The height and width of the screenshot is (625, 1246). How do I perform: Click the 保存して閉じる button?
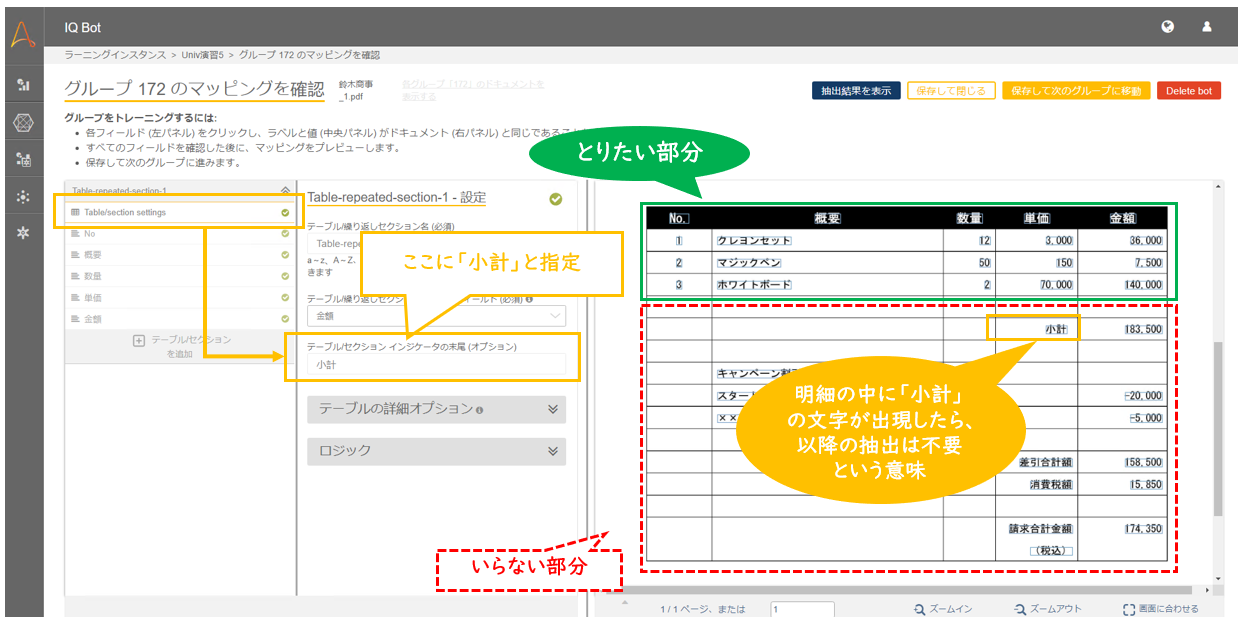(952, 90)
